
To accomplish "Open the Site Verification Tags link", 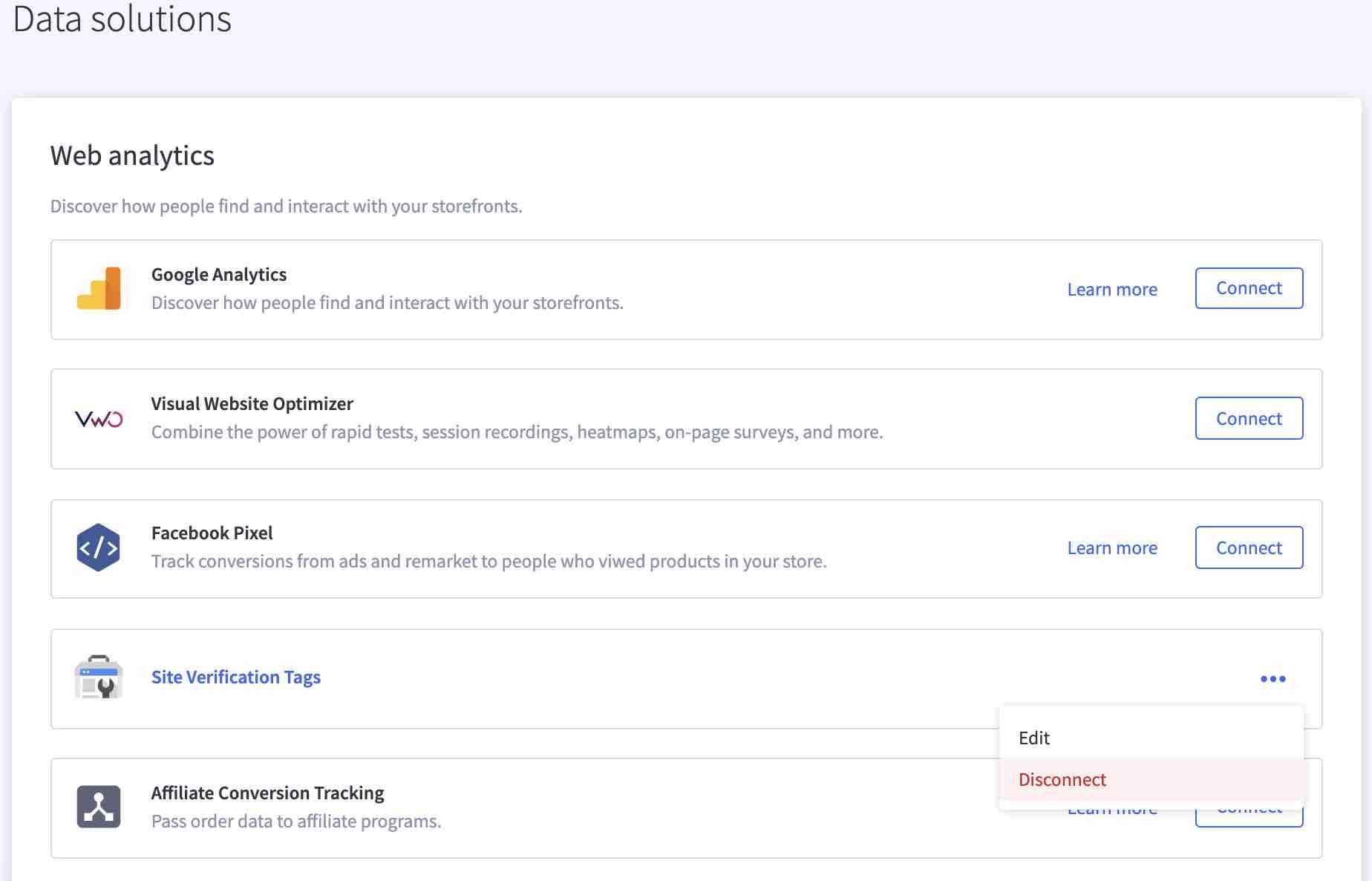I will pyautogui.click(x=235, y=677).
